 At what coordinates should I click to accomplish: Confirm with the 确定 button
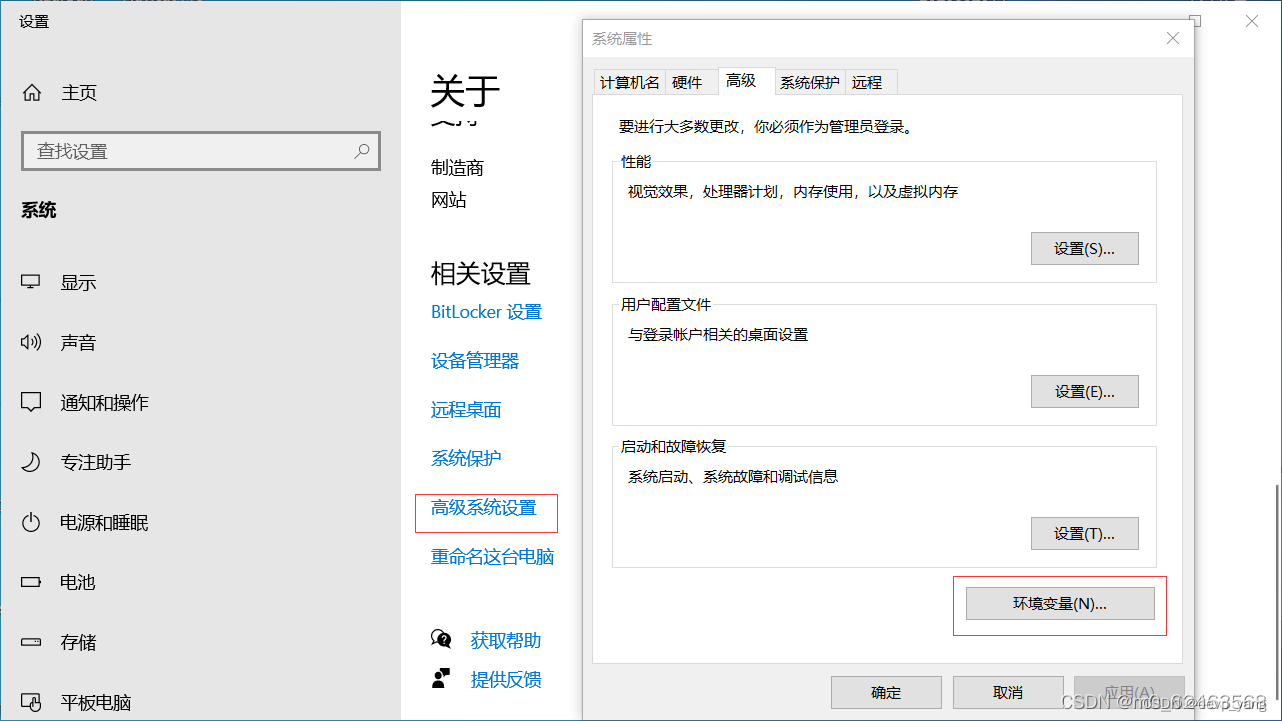click(886, 692)
